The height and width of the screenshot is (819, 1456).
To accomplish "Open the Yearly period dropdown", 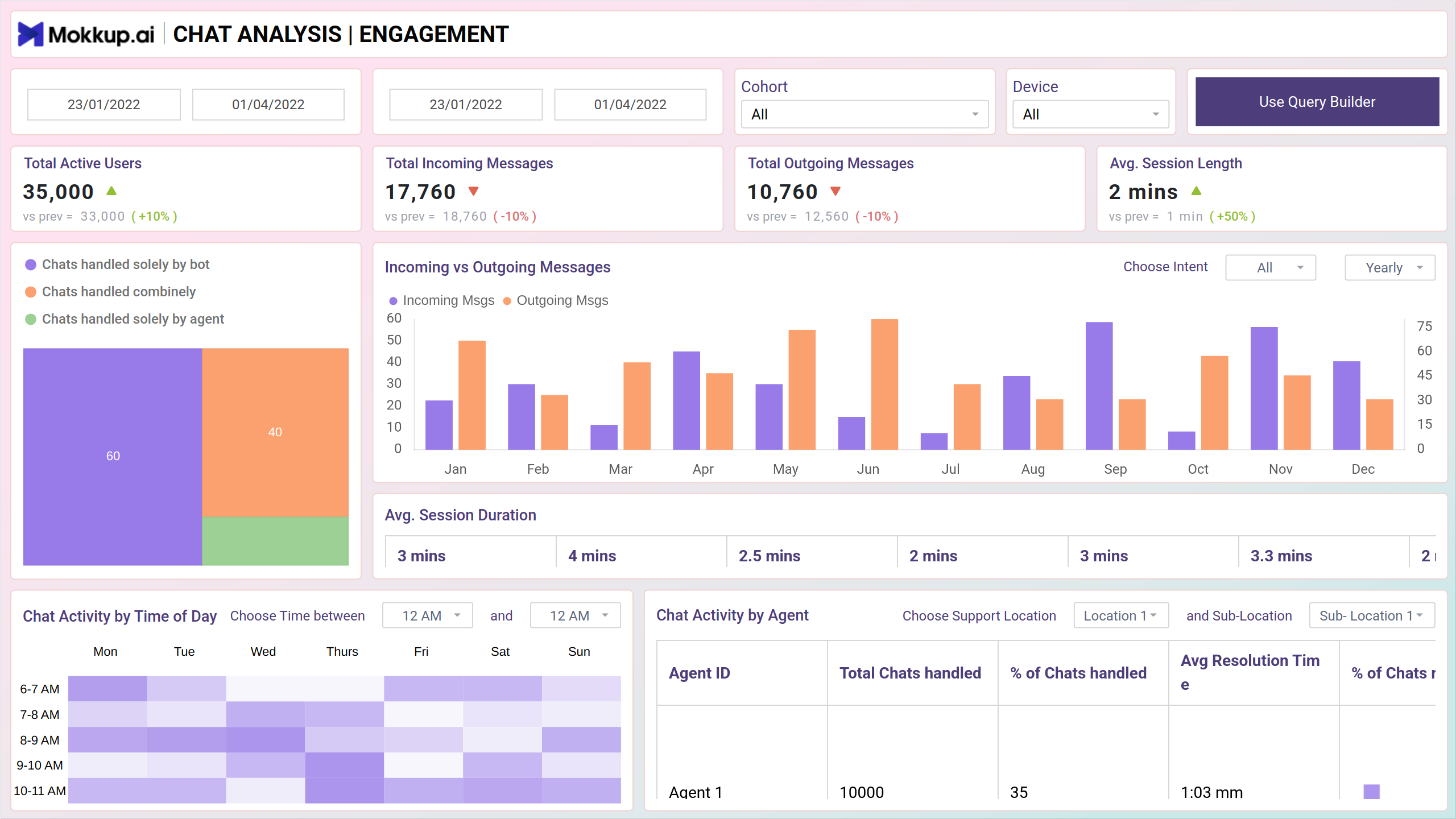I will [1390, 267].
